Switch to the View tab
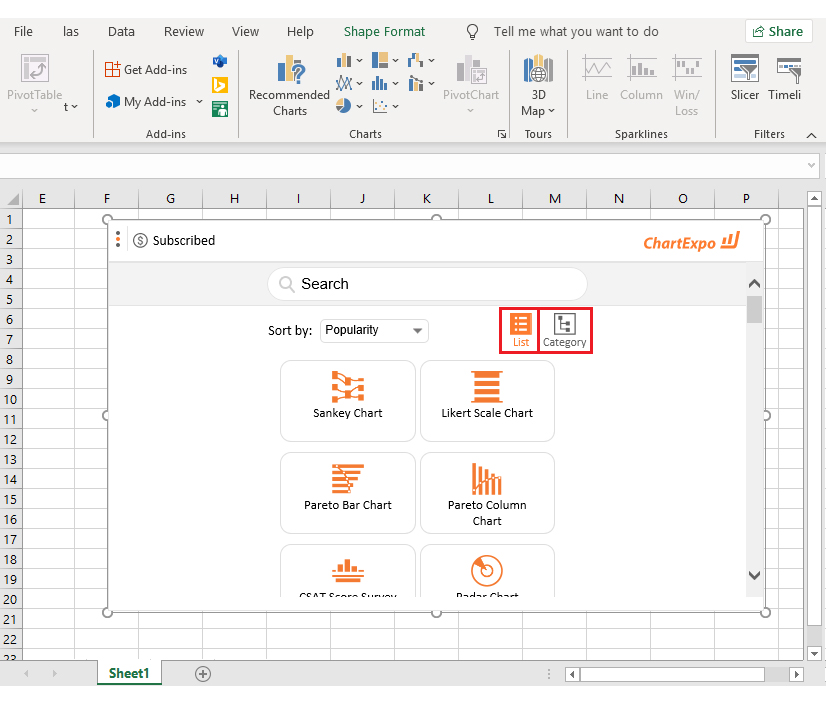This screenshot has width=826, height=704. pyautogui.click(x=245, y=32)
